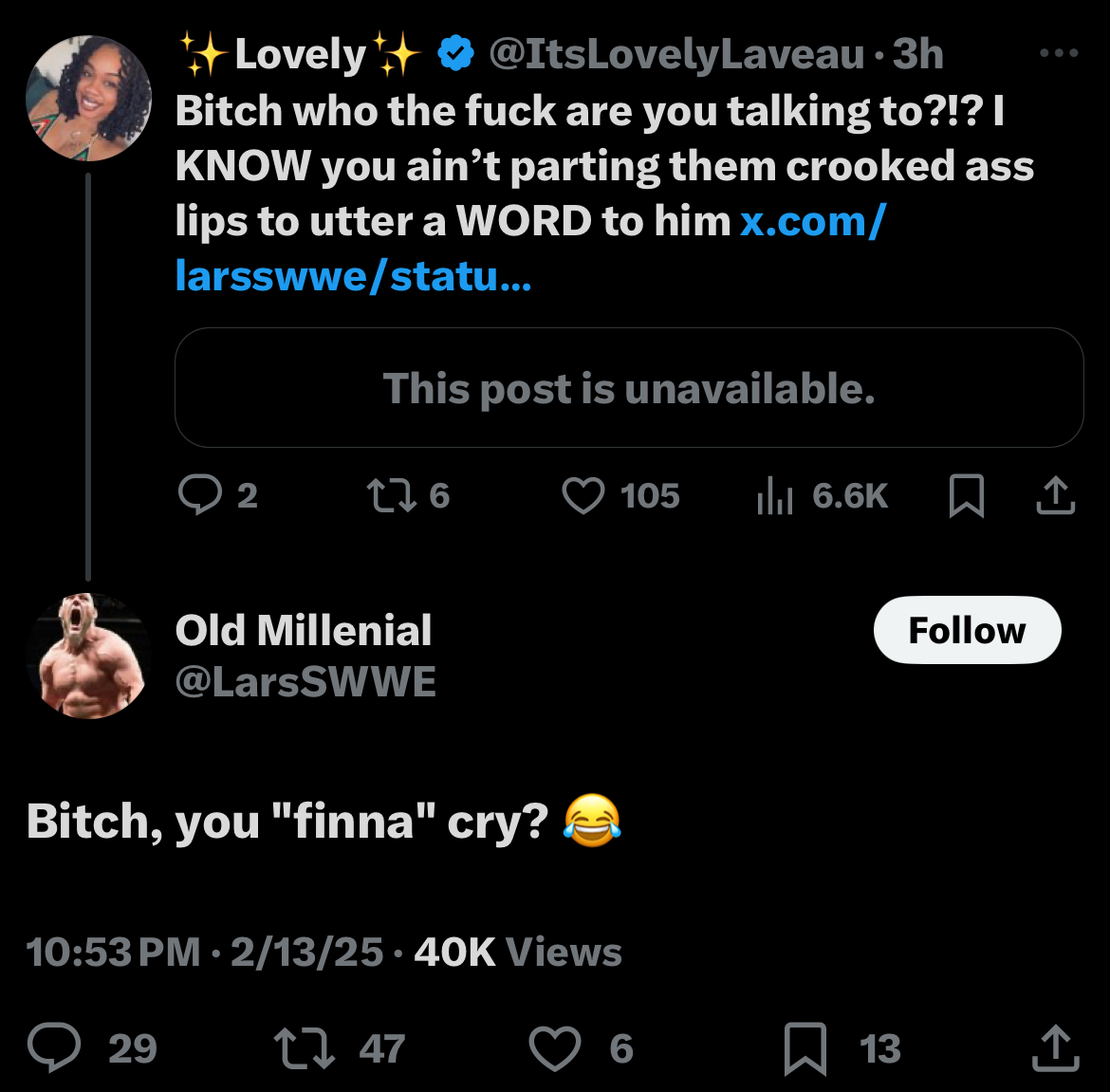
Task: Open Lovely's profile picture
Action: 88,98
